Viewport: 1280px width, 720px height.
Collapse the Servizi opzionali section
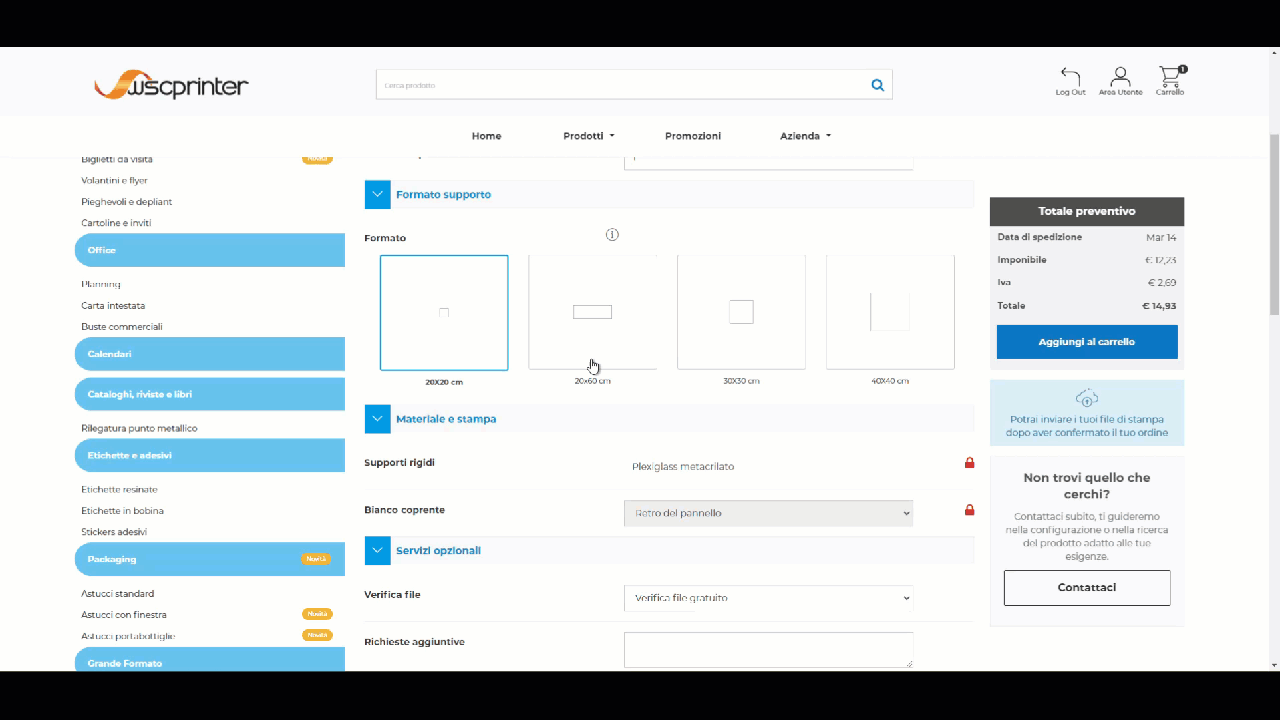(x=377, y=551)
